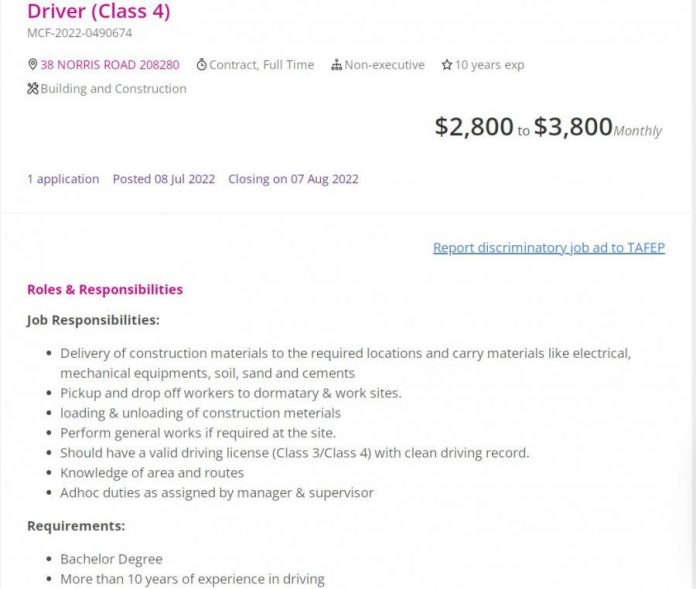Viewport: 696px width, 589px height.
Task: Click the Closing on 07 Aug 2022 date
Action: coord(293,179)
